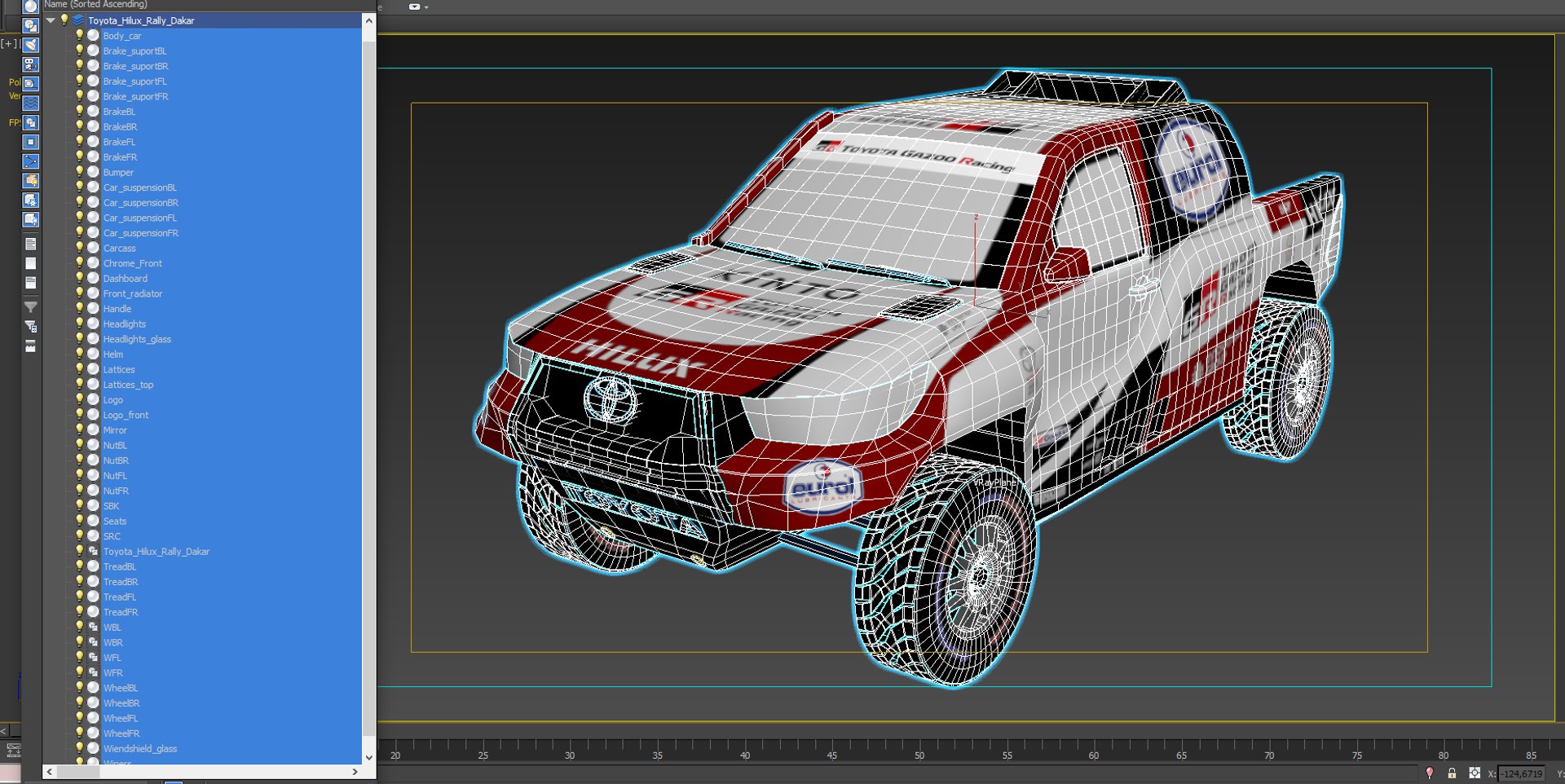1565x784 pixels.
Task: Toggle Display Containers filter icon
Action: [x=30, y=180]
